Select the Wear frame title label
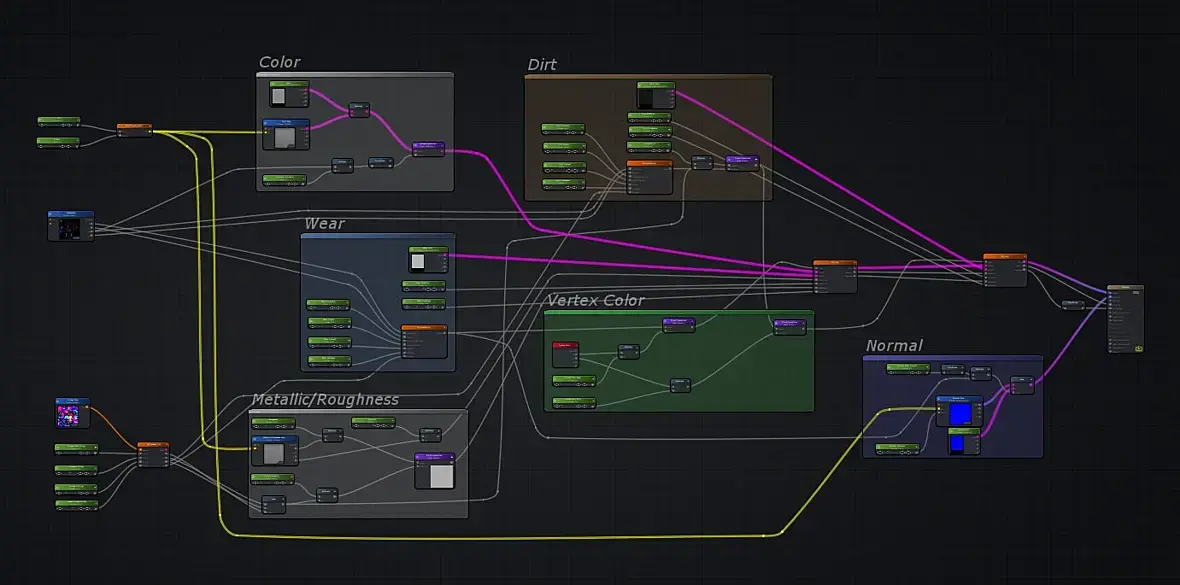 tap(324, 224)
